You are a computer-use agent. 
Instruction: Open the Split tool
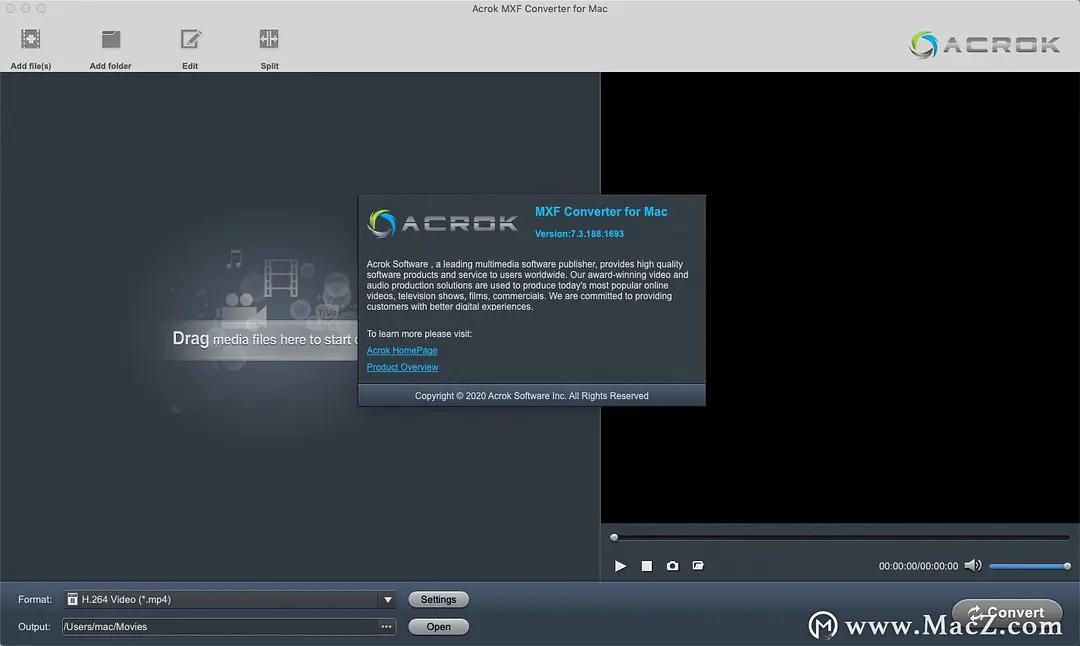point(269,40)
